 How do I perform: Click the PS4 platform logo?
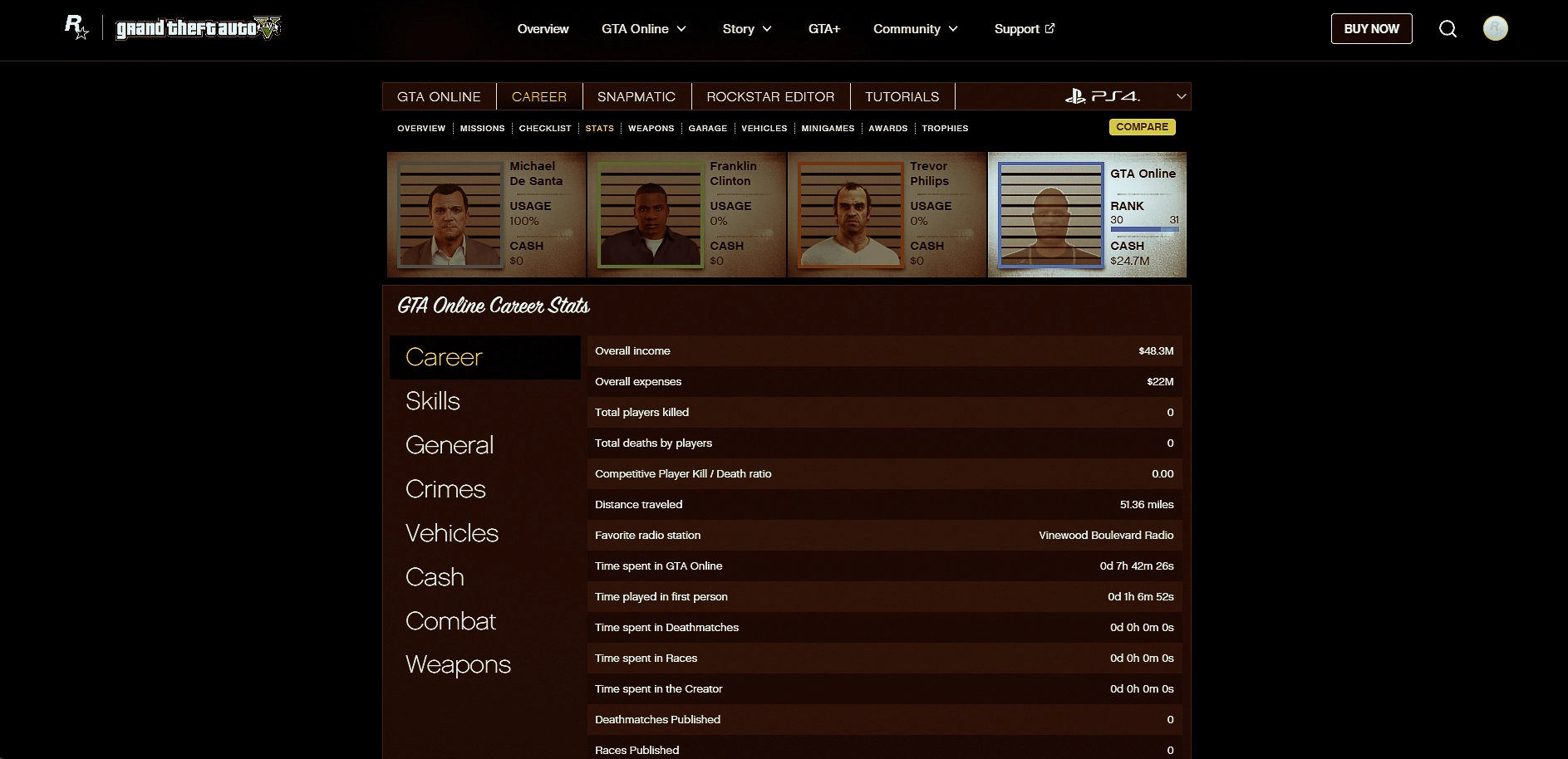[x=1102, y=96]
